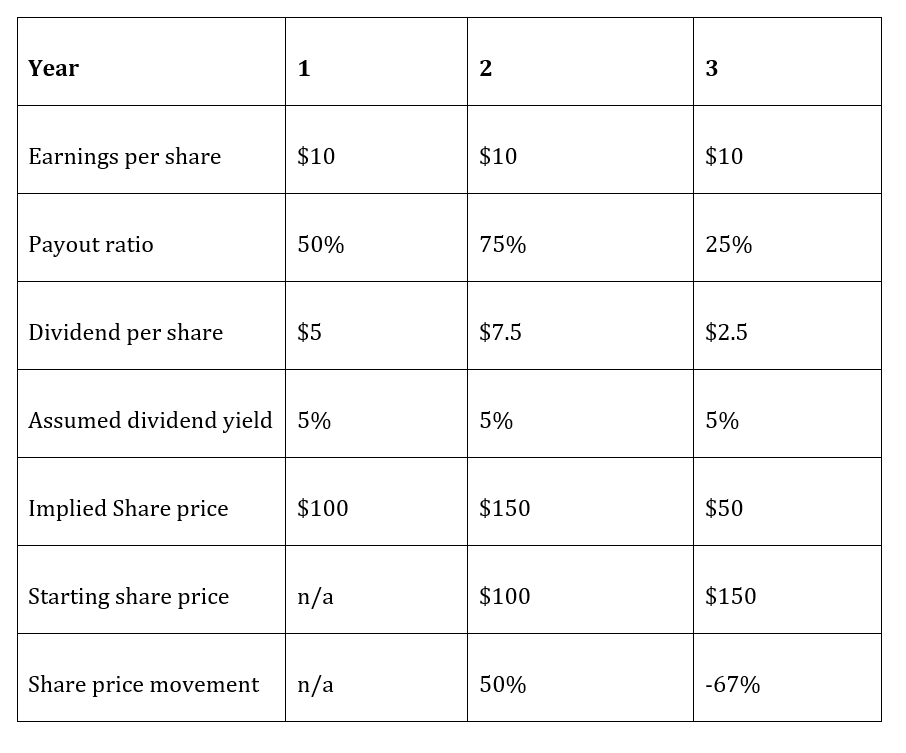
Task: Select the Year 2 column header
Action: click(x=485, y=68)
